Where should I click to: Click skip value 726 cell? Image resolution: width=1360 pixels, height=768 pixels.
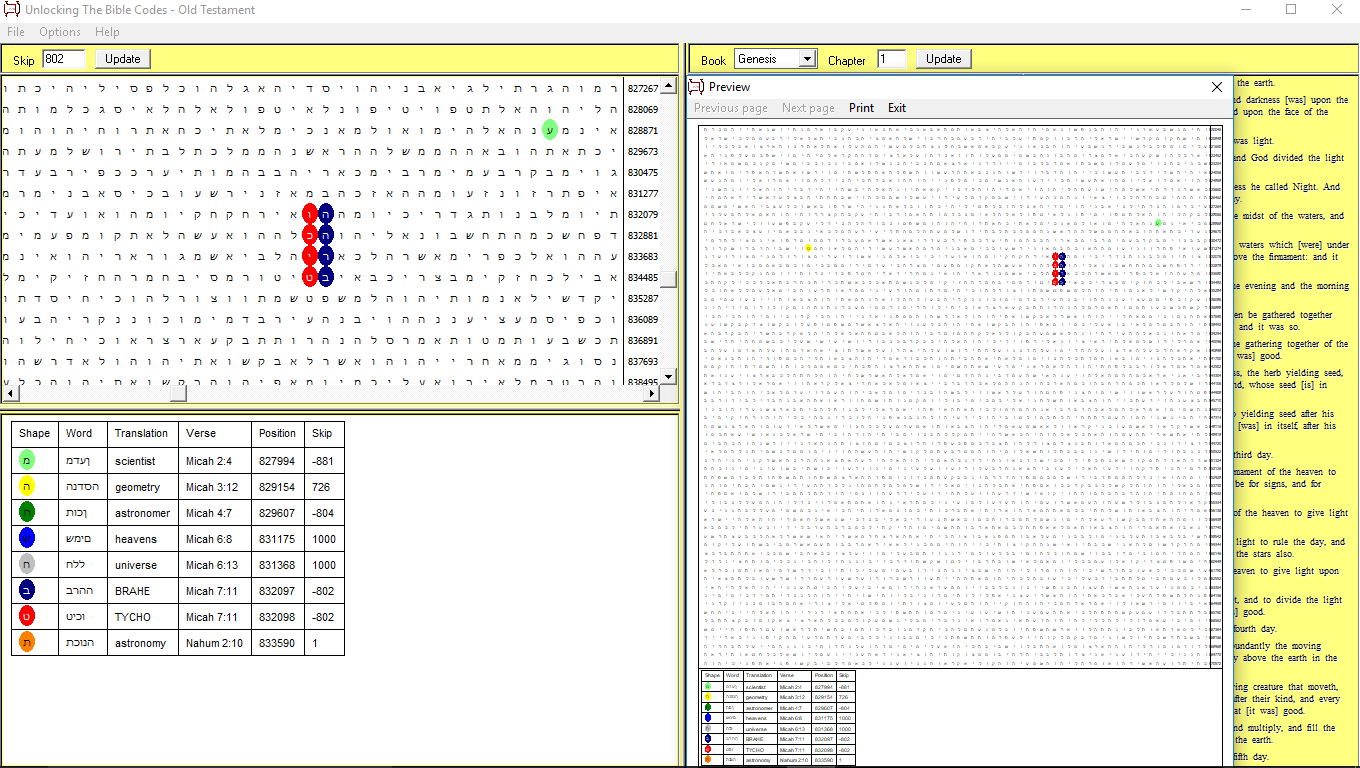(x=325, y=487)
